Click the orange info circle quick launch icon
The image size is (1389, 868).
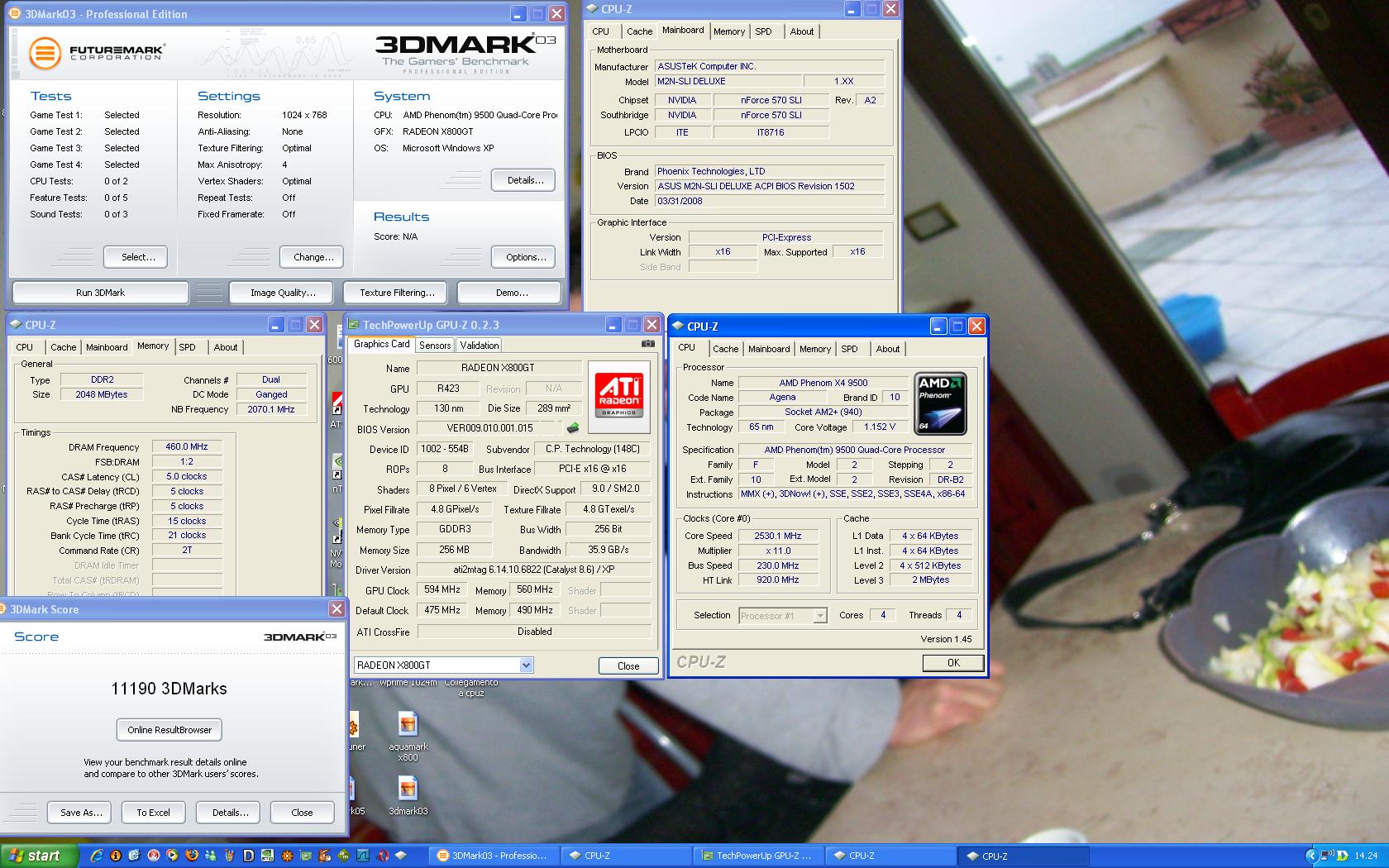coord(116,856)
